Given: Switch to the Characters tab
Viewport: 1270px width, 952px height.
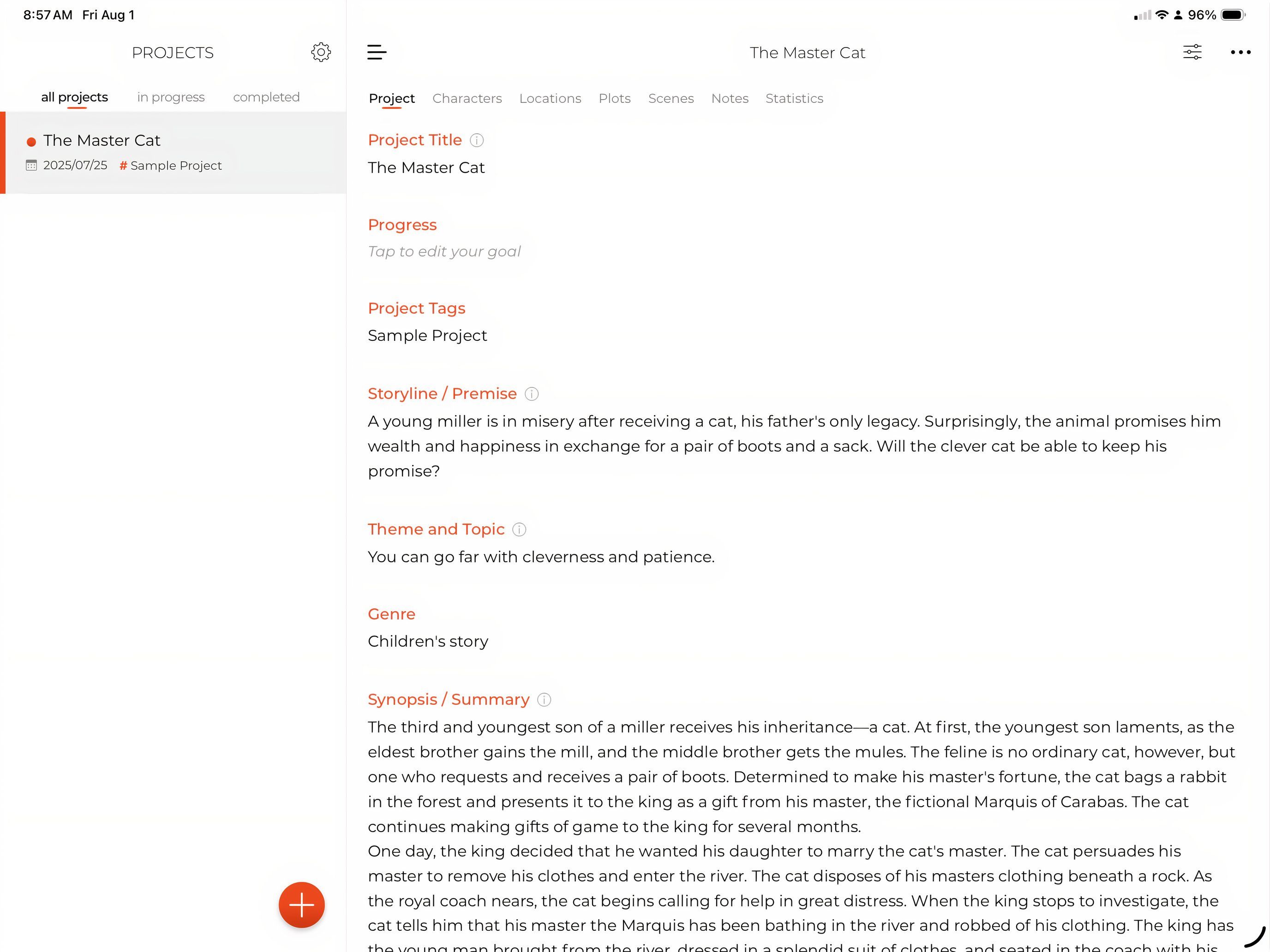Looking at the screenshot, I should [x=467, y=98].
